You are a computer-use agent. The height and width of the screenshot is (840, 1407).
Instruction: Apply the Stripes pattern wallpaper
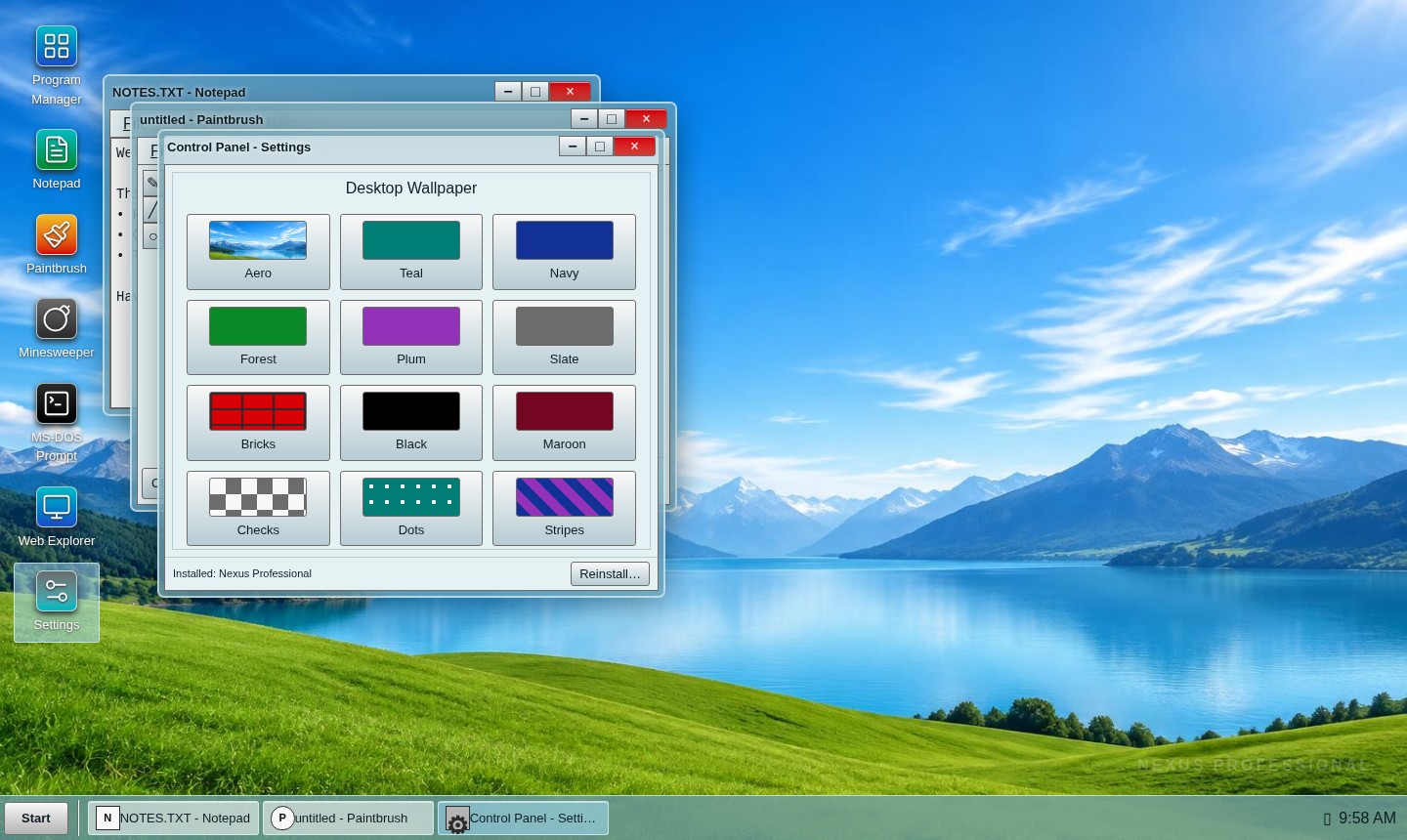(564, 508)
